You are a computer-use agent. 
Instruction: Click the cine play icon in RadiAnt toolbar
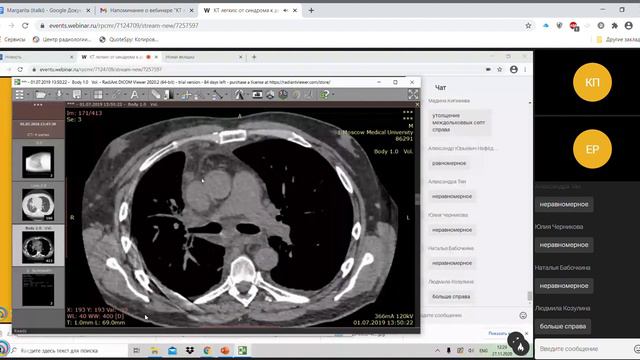tap(257, 95)
